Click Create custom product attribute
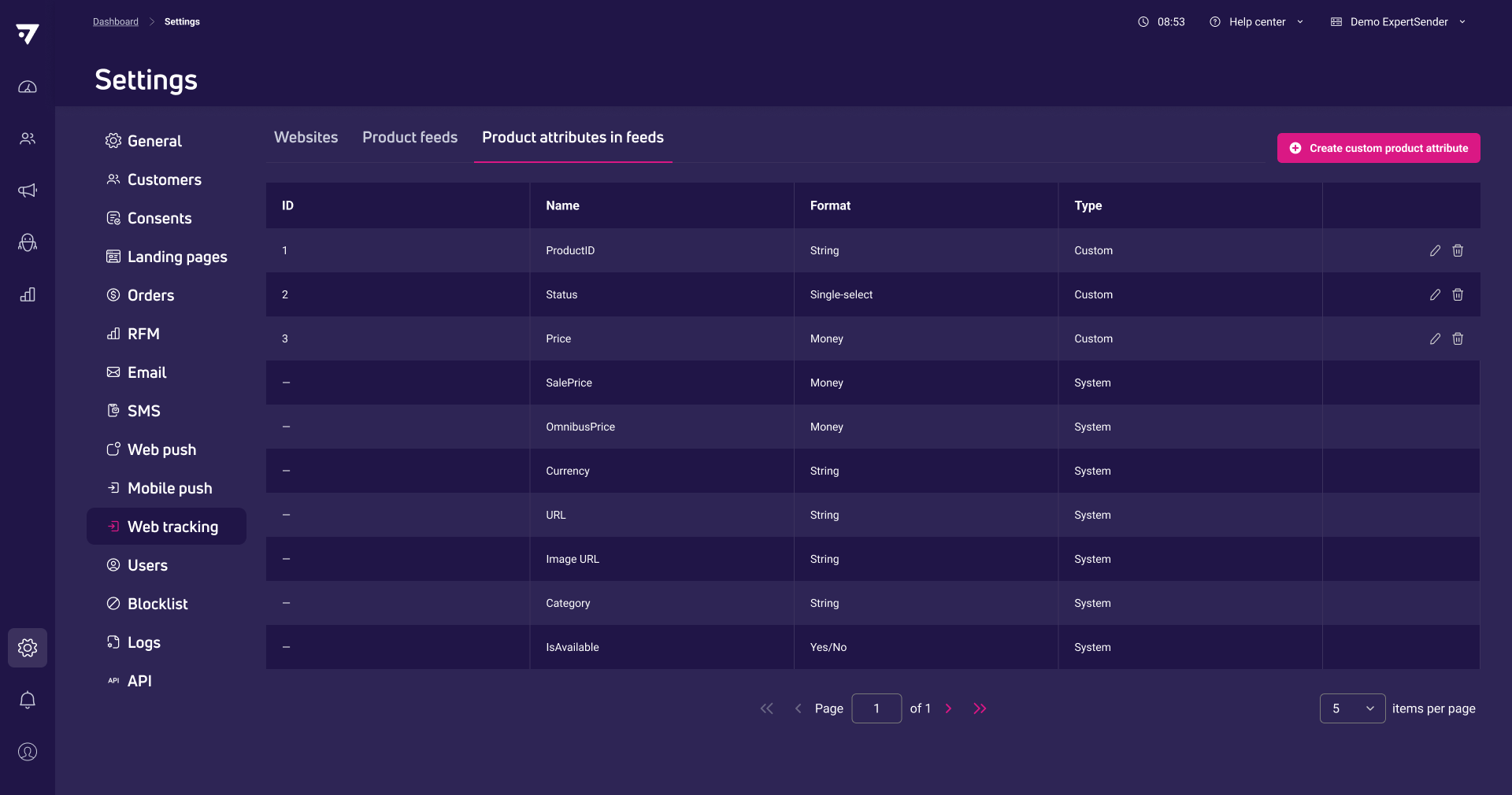The image size is (1512, 795). 1378,148
